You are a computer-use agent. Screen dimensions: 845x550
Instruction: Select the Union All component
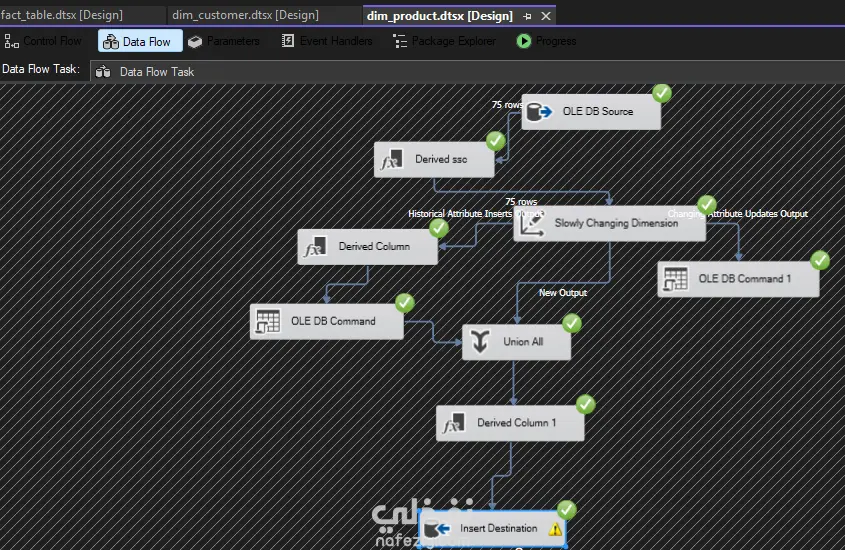coord(516,342)
